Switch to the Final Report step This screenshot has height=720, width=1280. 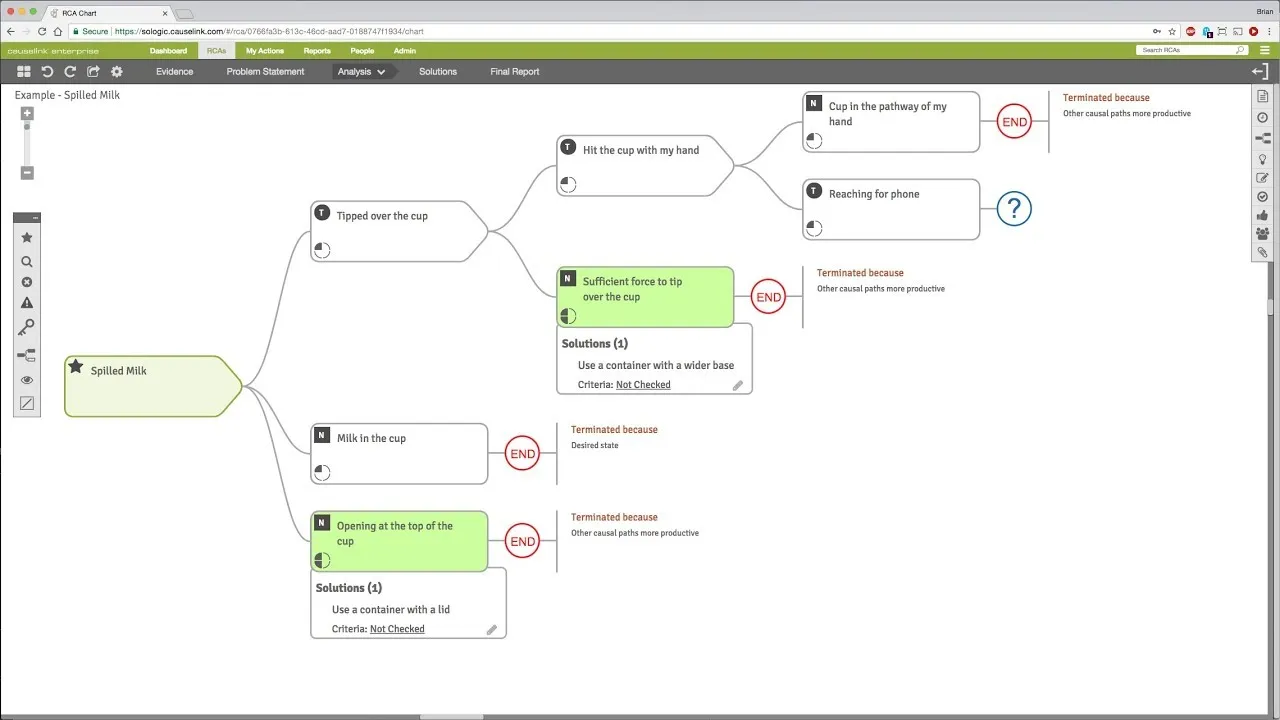tap(515, 72)
